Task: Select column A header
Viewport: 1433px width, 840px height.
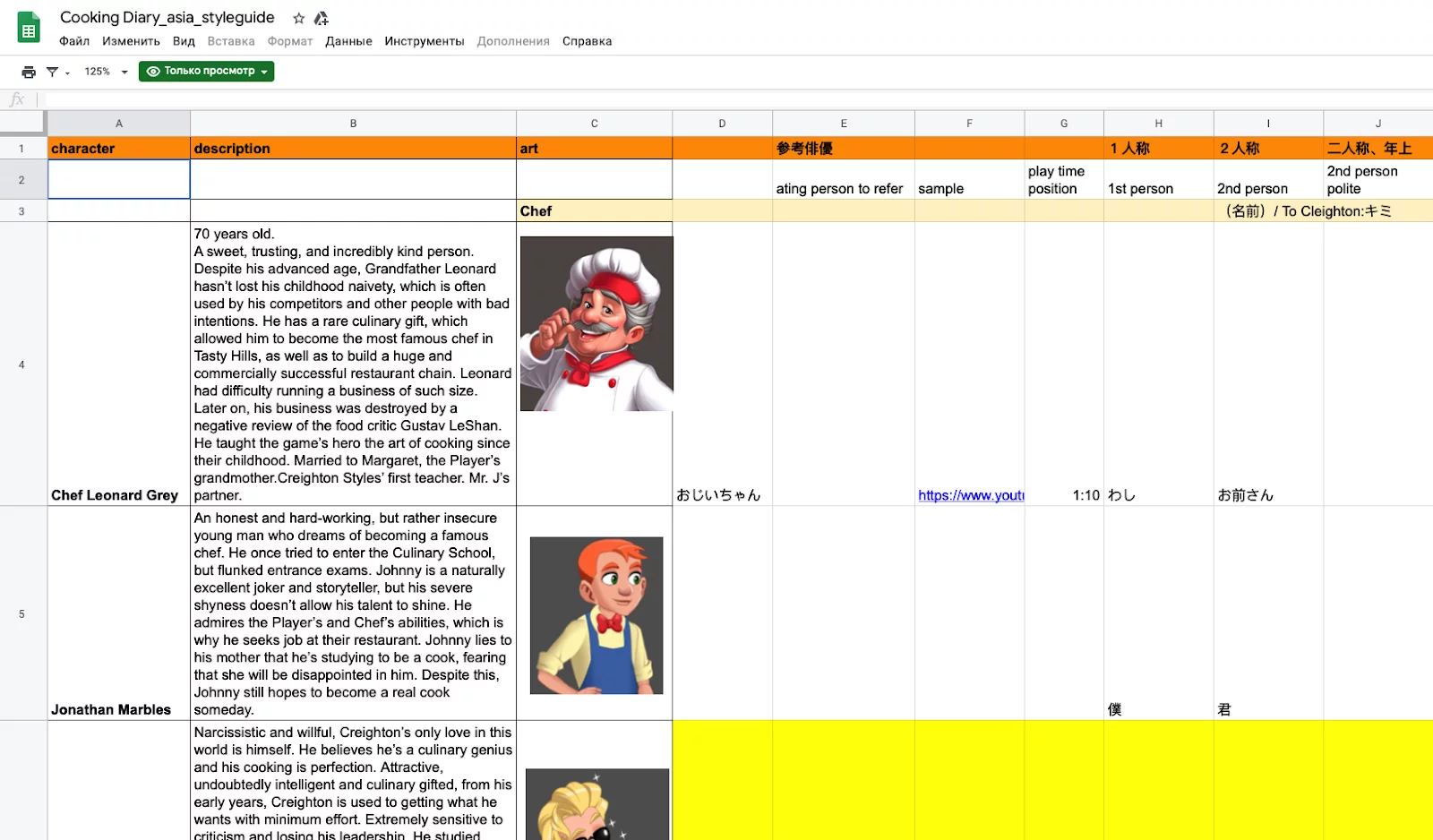Action: [x=119, y=124]
